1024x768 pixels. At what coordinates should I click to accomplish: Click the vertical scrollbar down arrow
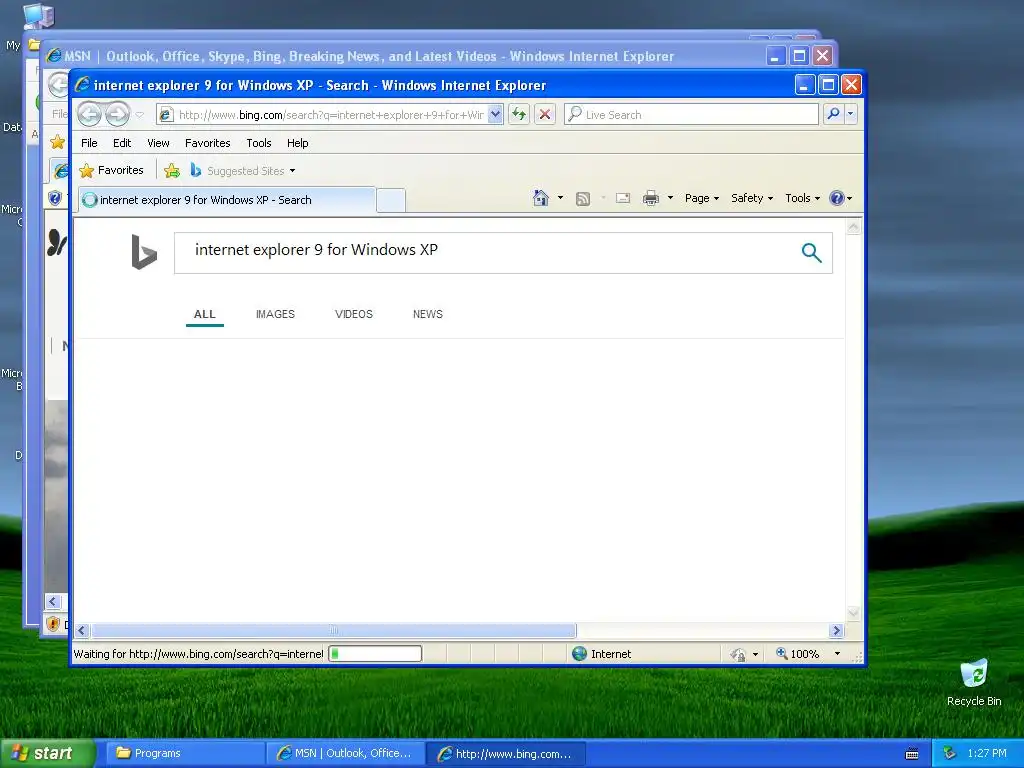click(x=853, y=613)
